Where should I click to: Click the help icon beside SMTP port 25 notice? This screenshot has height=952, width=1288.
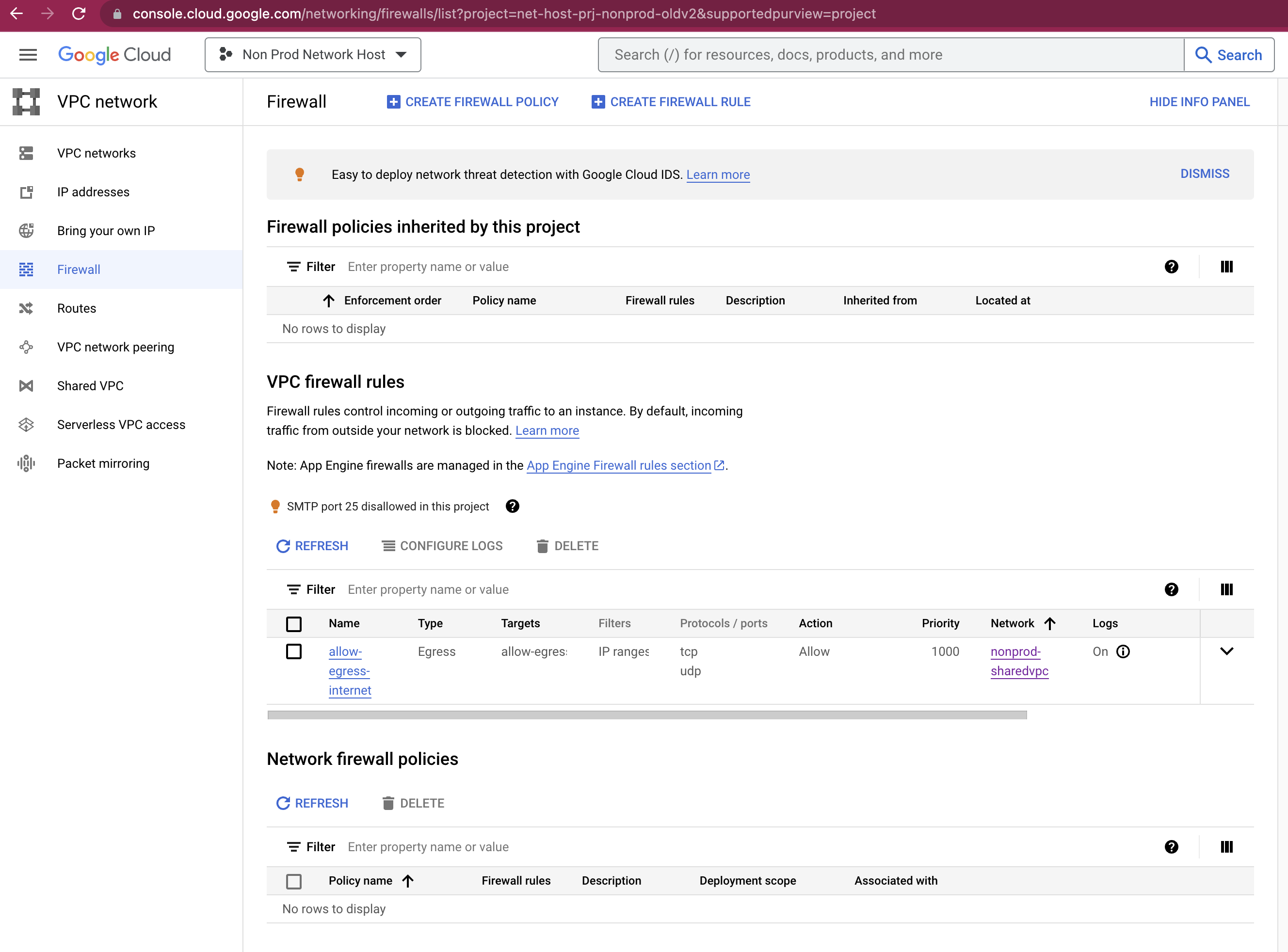512,506
